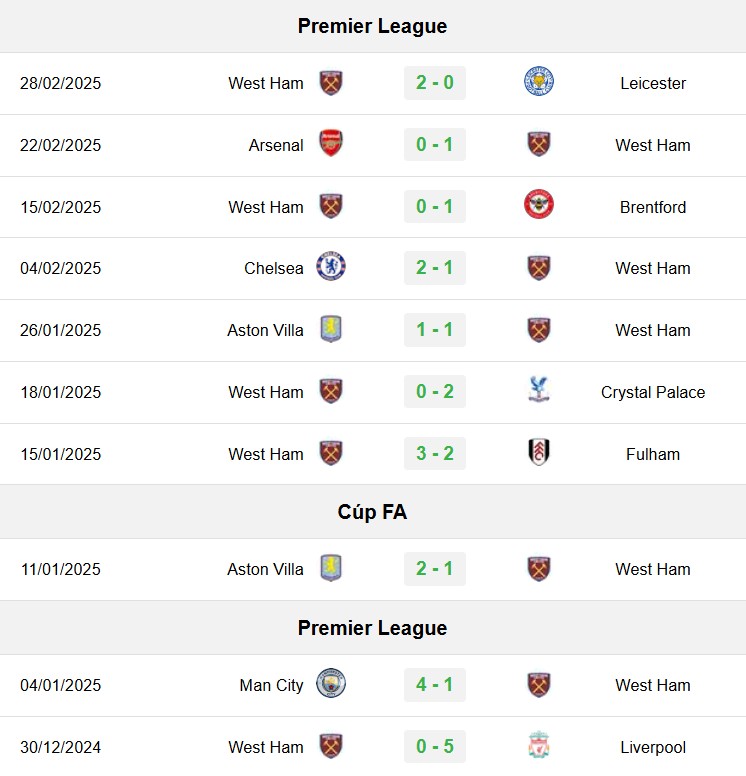Click the Man City club crest
746x776 pixels.
pos(331,684)
